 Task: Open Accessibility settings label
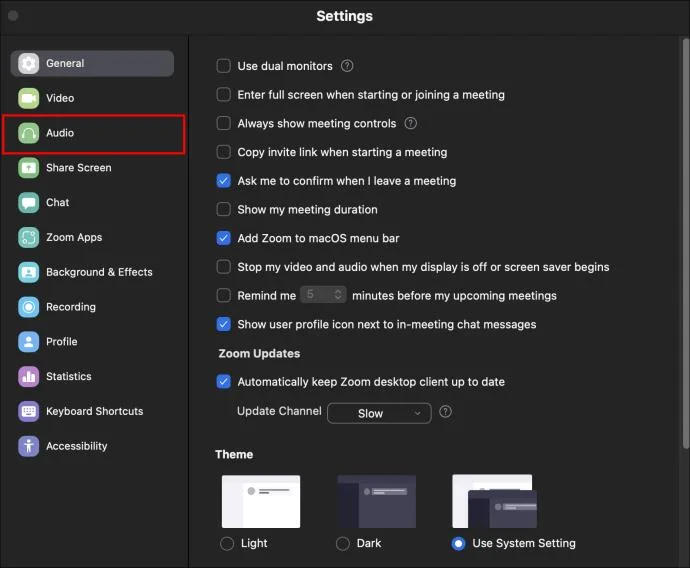77,446
